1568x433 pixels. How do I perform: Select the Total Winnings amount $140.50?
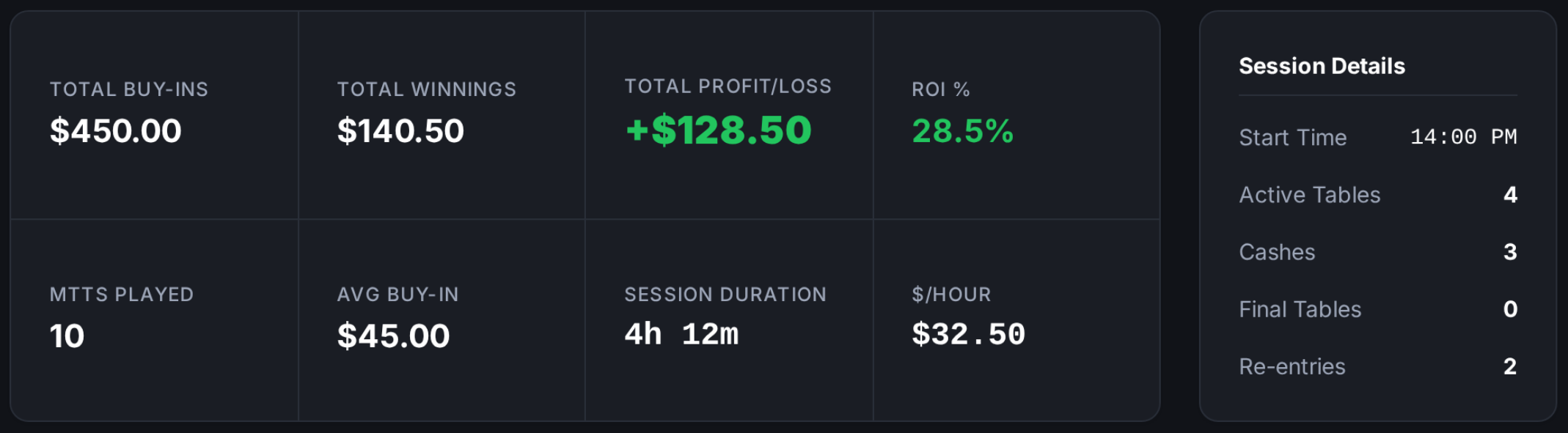click(x=400, y=131)
